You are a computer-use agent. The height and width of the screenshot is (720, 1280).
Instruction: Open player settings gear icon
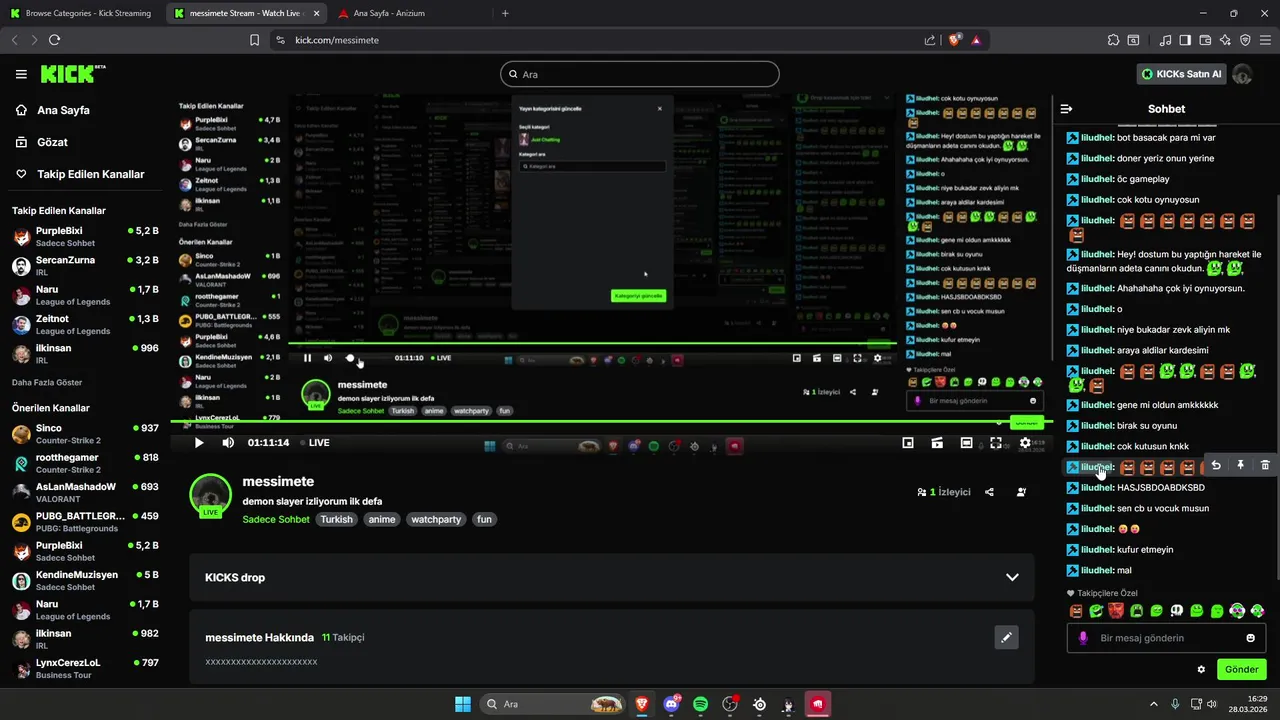coord(1025,443)
